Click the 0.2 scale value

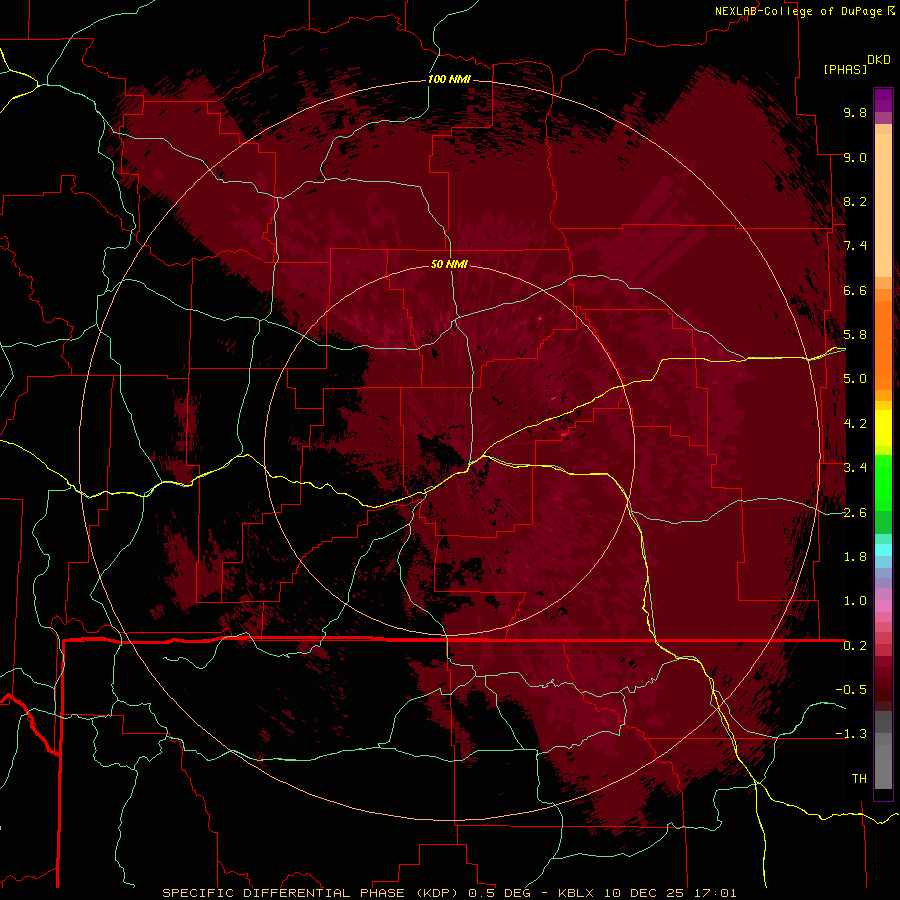pos(855,646)
